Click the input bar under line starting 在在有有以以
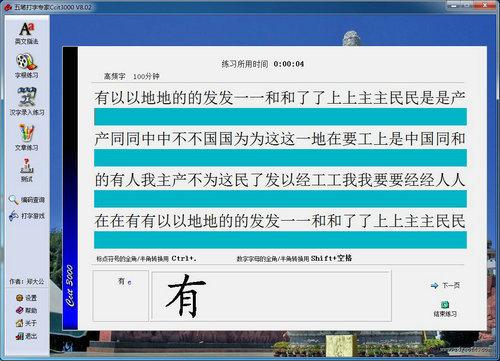The image size is (500, 361). tap(280, 240)
